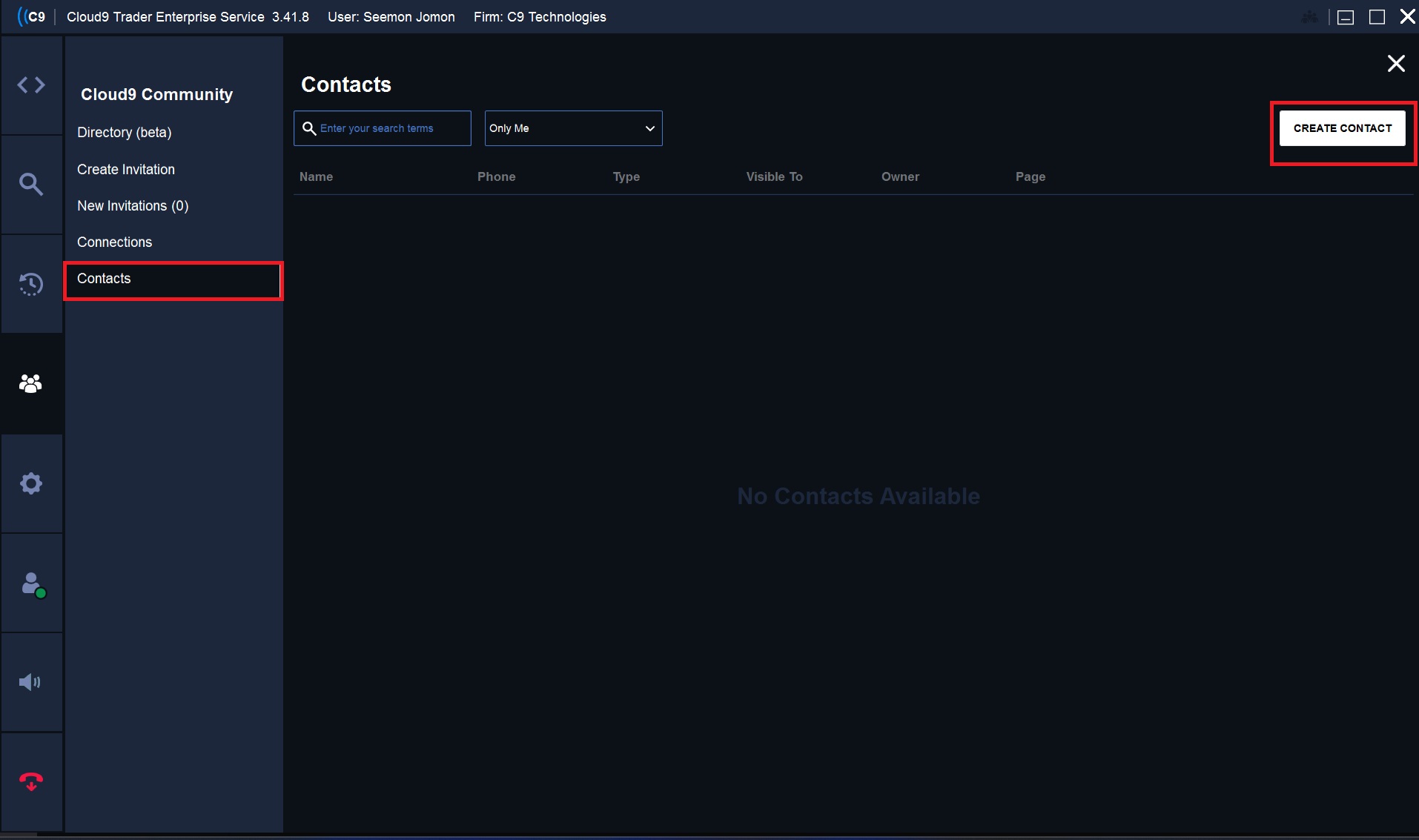Expand the Only Me visibility dropdown

point(573,128)
